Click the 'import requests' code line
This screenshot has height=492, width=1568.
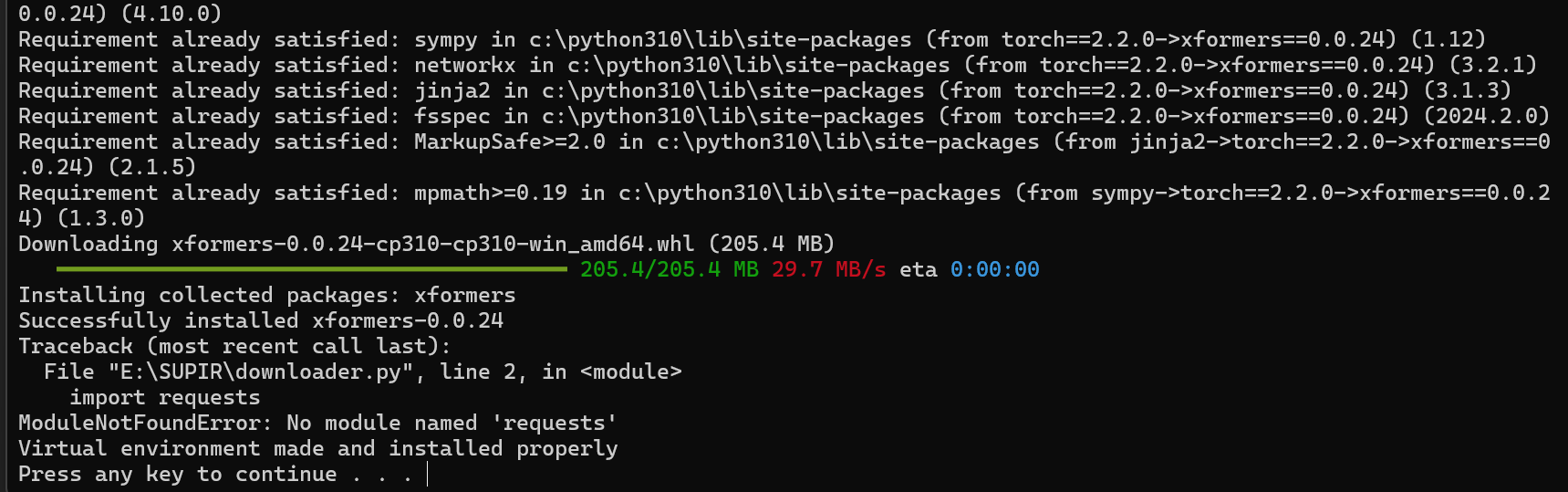tap(165, 397)
